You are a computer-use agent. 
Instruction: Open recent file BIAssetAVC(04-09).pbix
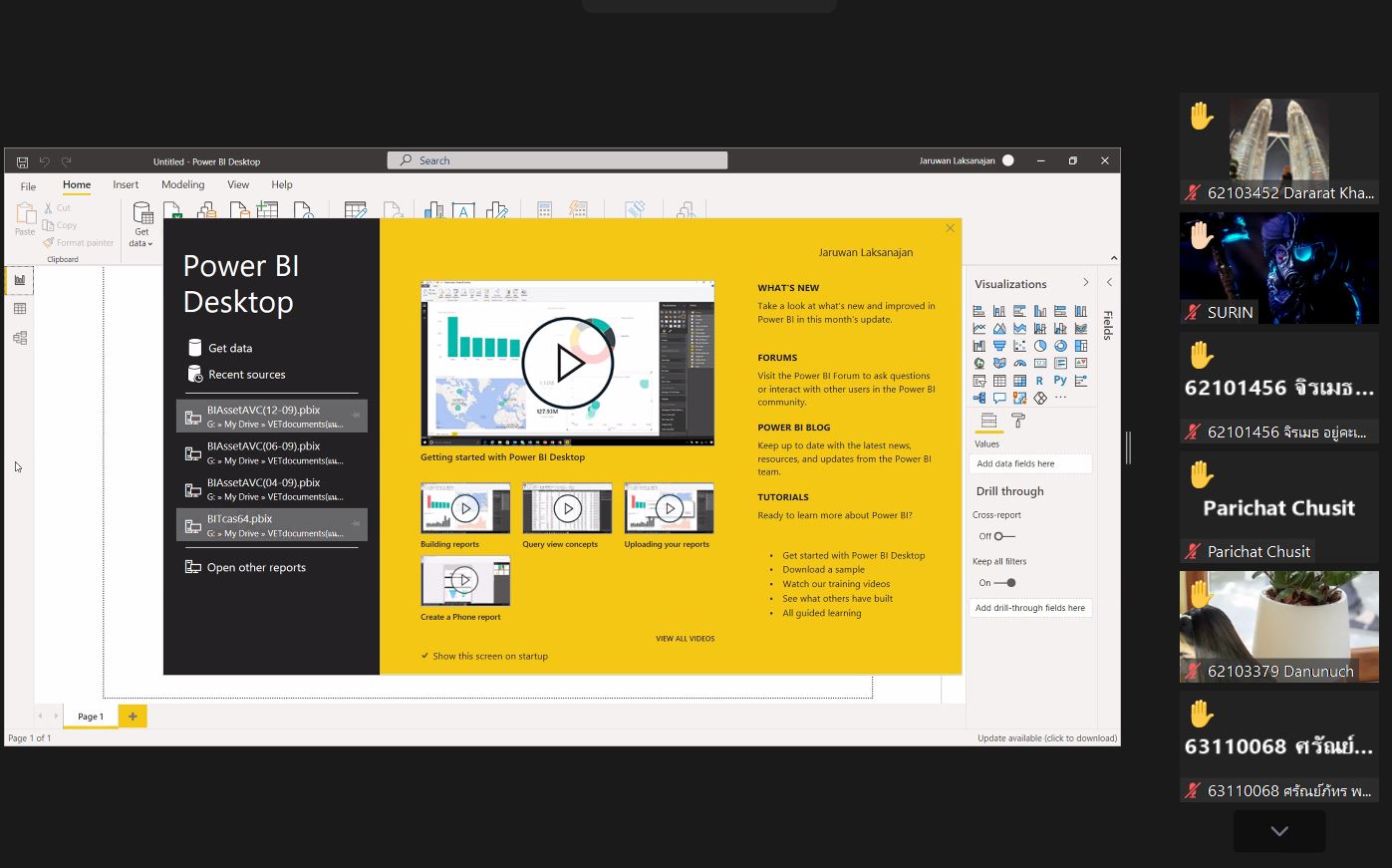272,488
